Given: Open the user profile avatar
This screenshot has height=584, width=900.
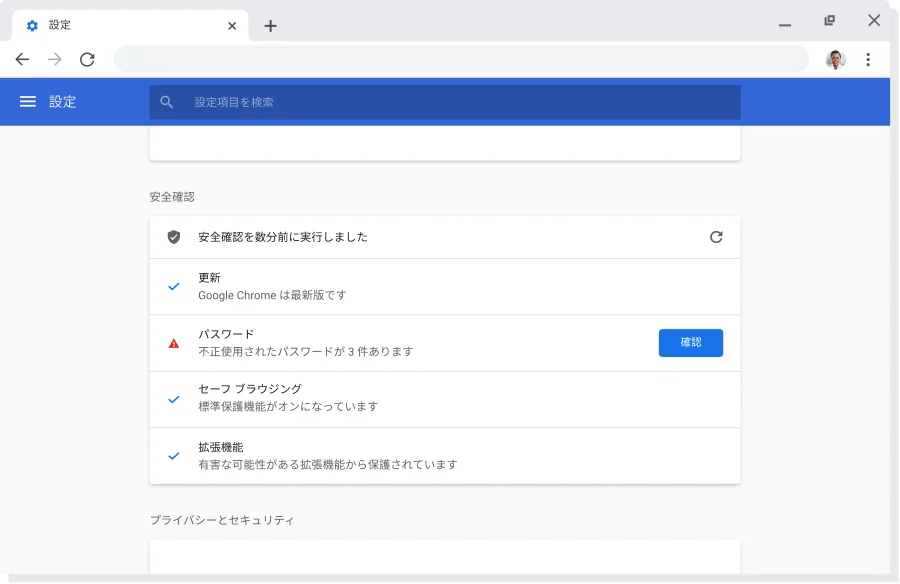Looking at the screenshot, I should pyautogui.click(x=835, y=60).
